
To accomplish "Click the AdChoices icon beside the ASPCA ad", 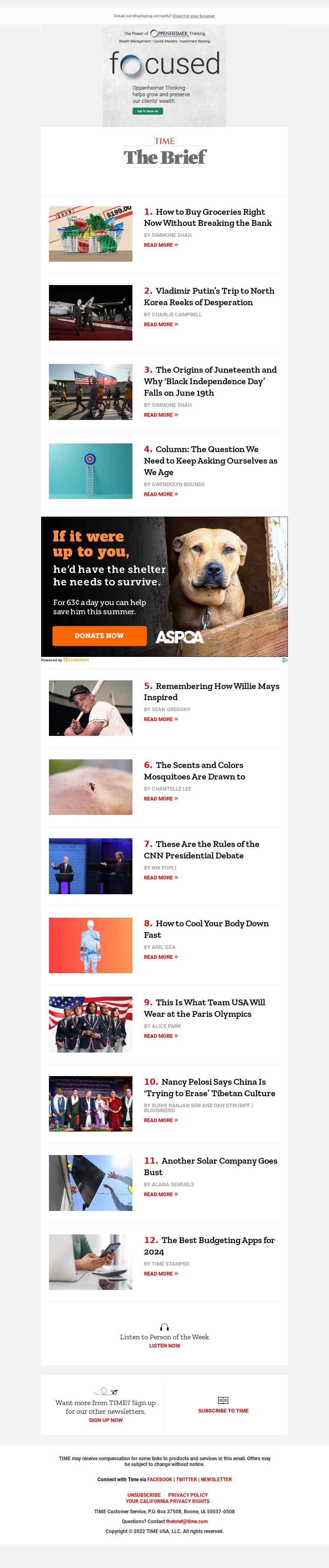I will point(285,660).
